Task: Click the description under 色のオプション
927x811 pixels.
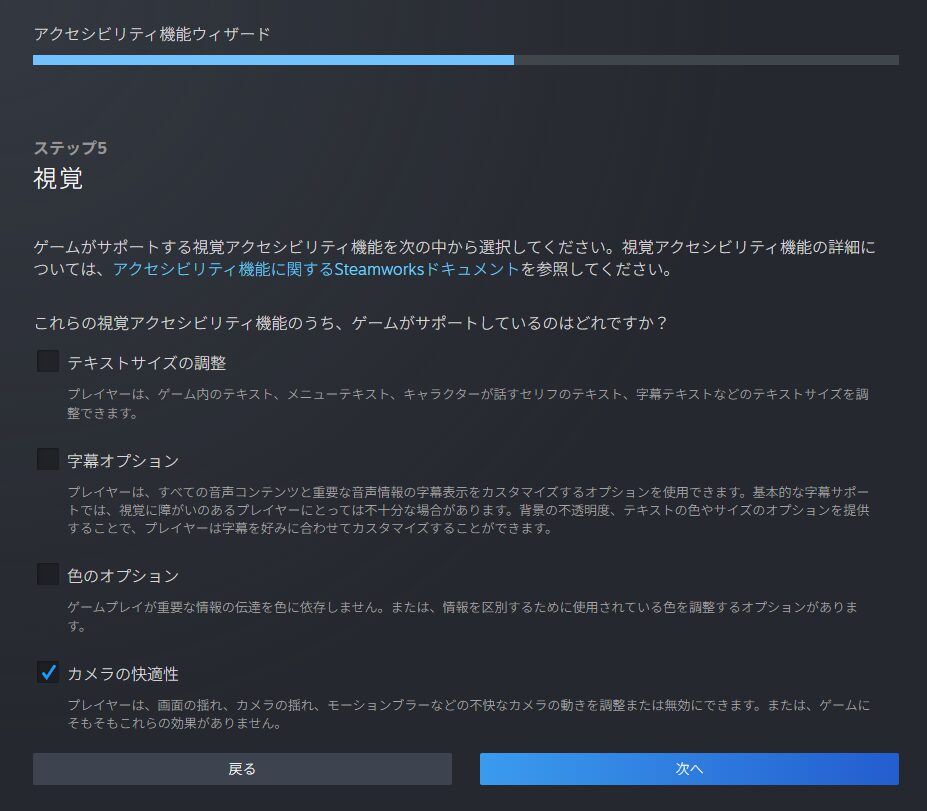Action: tap(467, 617)
